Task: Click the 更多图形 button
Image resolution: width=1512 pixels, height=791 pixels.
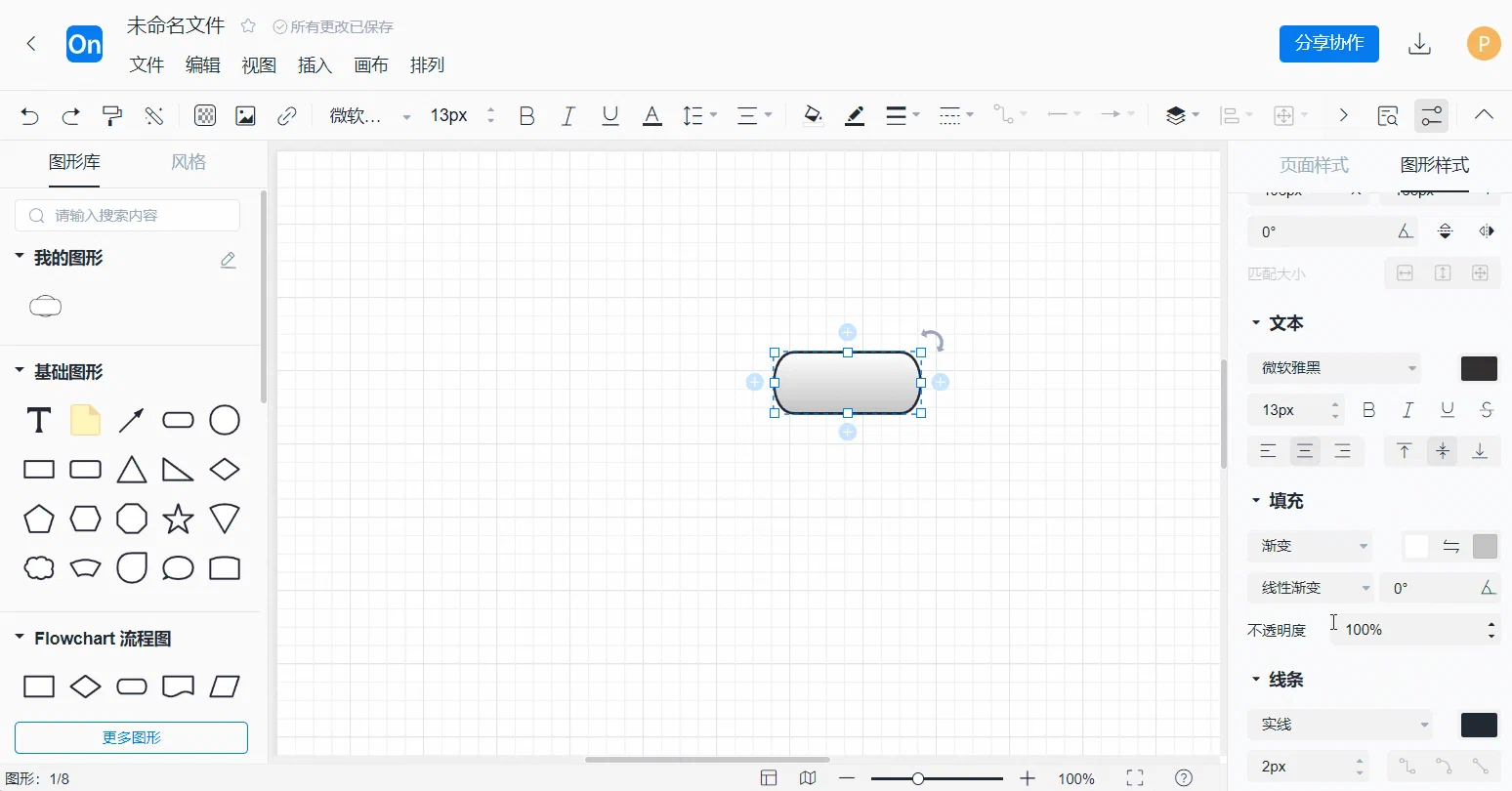Action: [131, 737]
